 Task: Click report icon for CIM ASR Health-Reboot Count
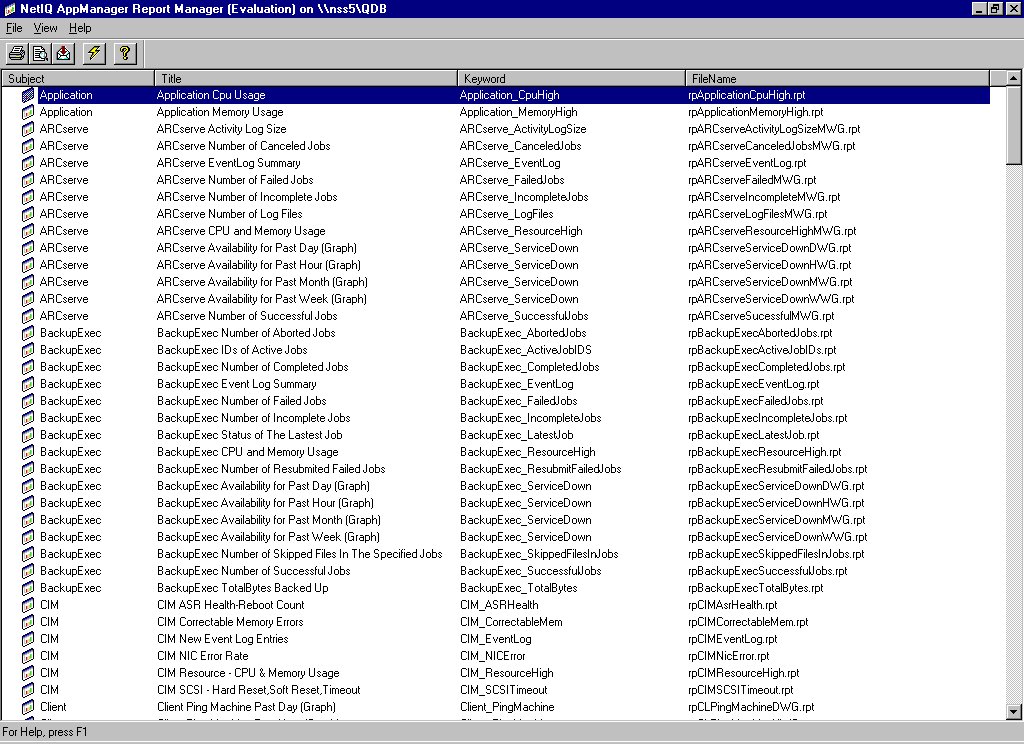point(27,605)
